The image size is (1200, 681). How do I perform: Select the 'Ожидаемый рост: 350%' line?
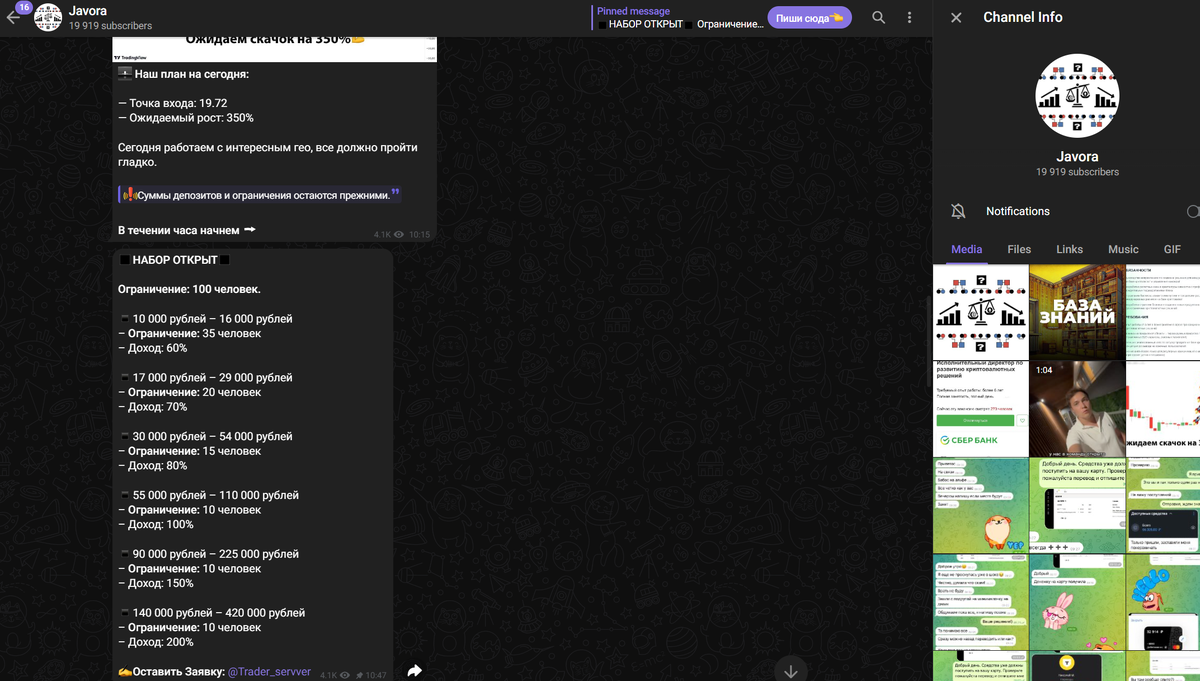(186, 118)
